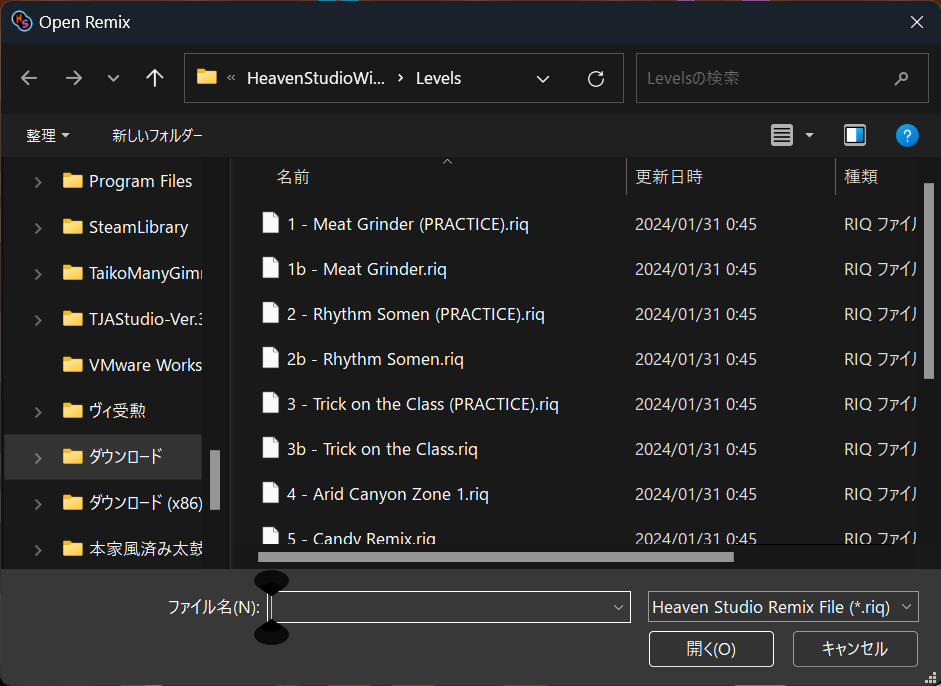The image size is (941, 686).
Task: Open the change view layout icon
Action: pyautogui.click(x=781, y=135)
